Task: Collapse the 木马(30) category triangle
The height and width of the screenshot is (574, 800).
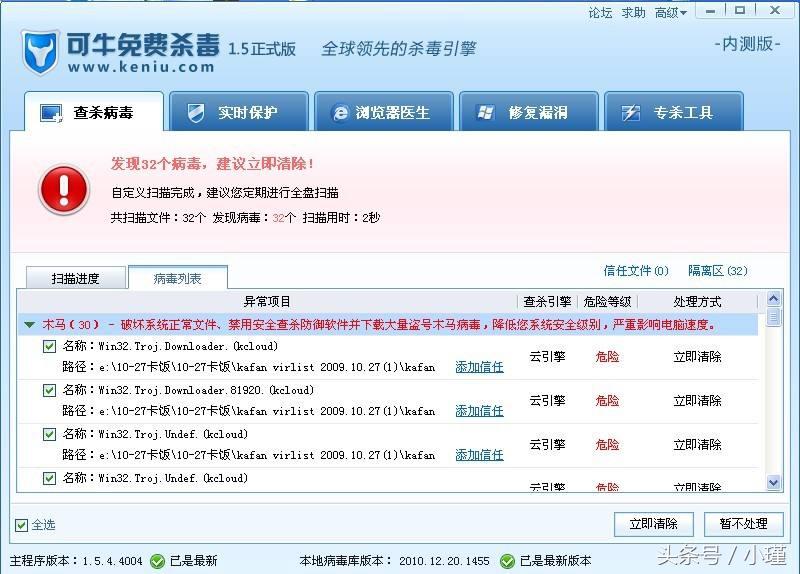Action: 30,325
